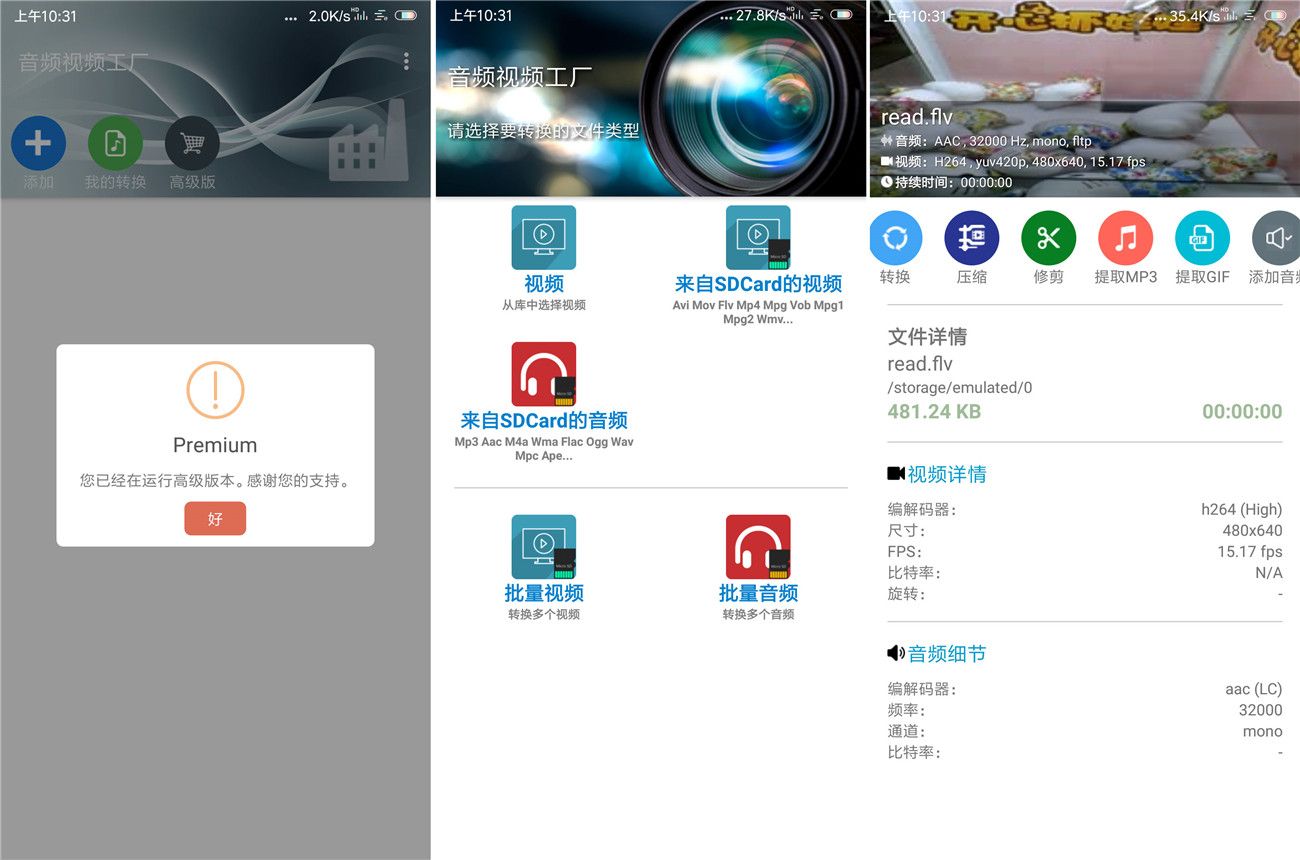1300x860 pixels.
Task: Click the network speed 2.0K/s on left screen
Action: point(330,16)
